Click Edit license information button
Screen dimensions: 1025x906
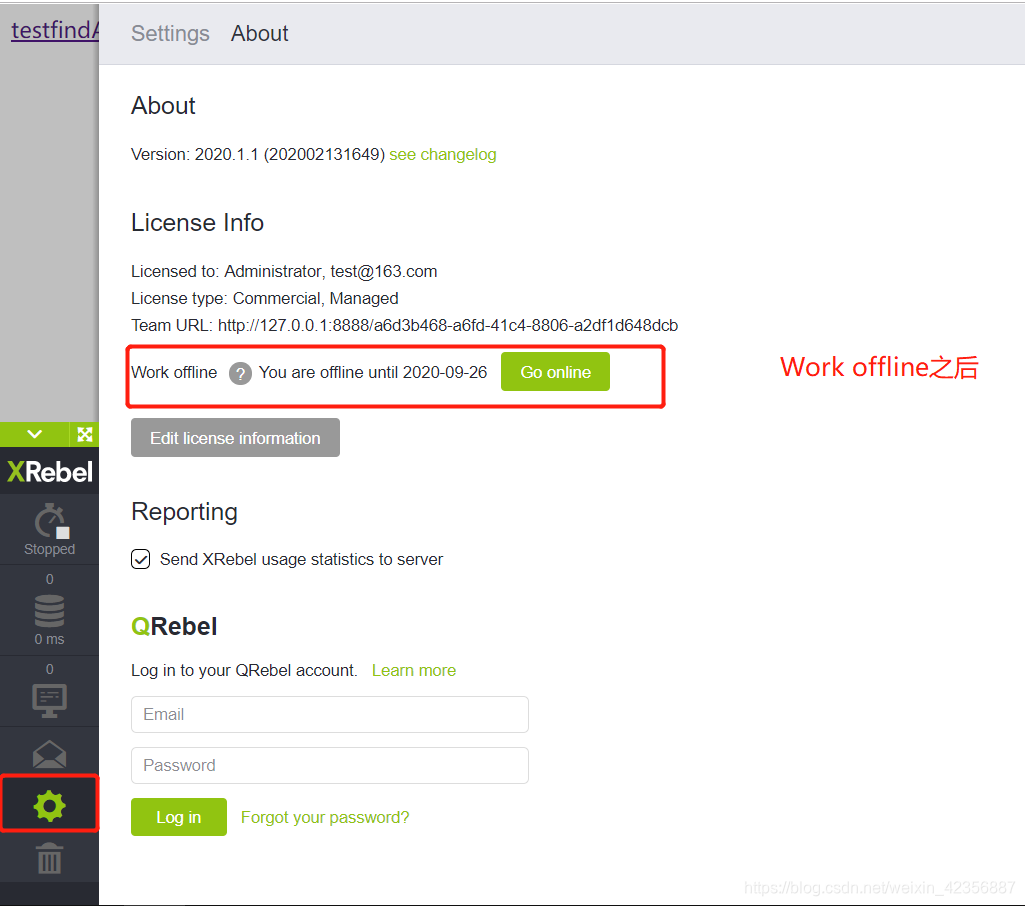tap(235, 437)
